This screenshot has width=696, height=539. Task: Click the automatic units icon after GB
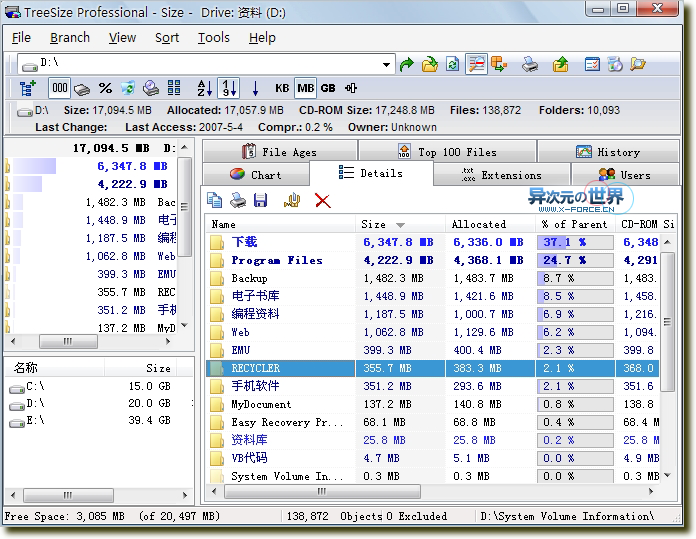point(351,88)
